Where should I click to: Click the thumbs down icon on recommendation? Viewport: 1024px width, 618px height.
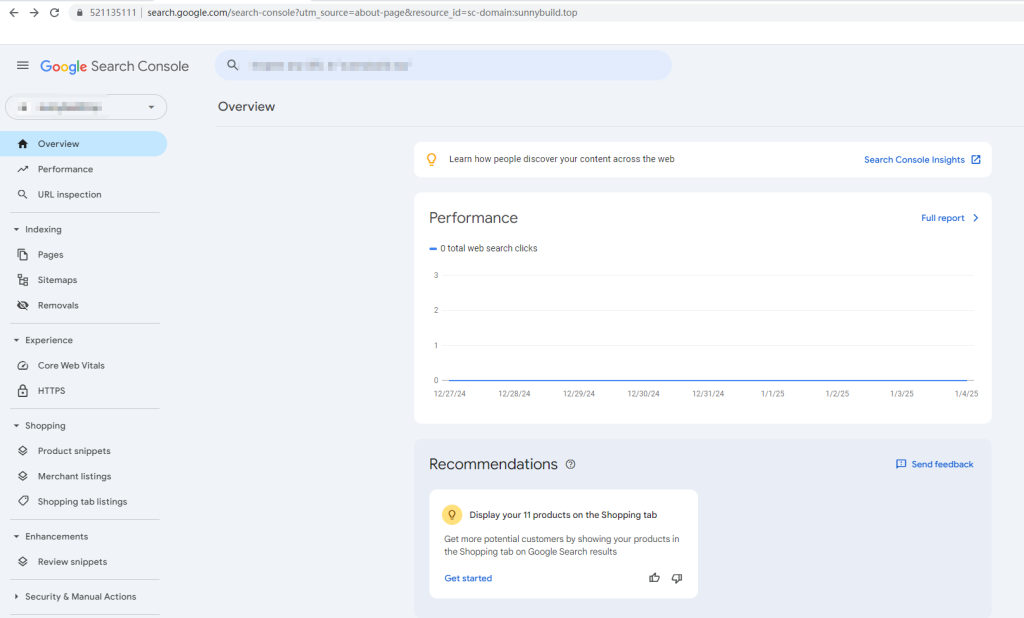pyautogui.click(x=677, y=578)
